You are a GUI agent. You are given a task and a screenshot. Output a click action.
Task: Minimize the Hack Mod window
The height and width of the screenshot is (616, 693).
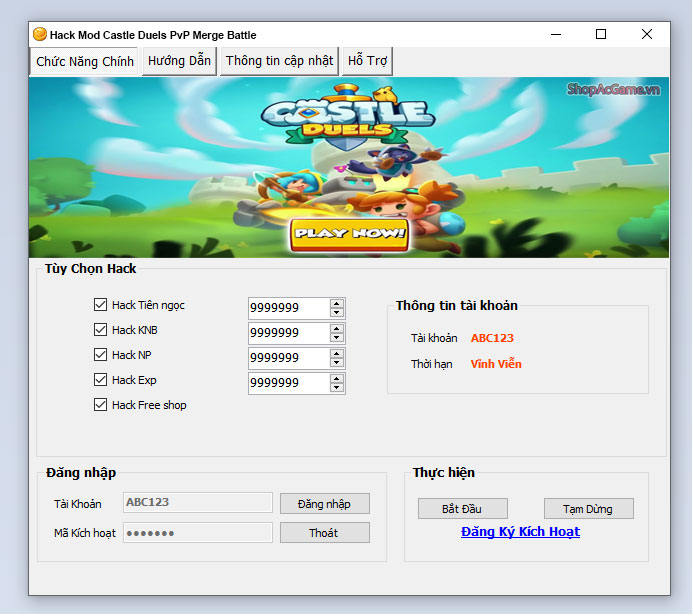[556, 34]
